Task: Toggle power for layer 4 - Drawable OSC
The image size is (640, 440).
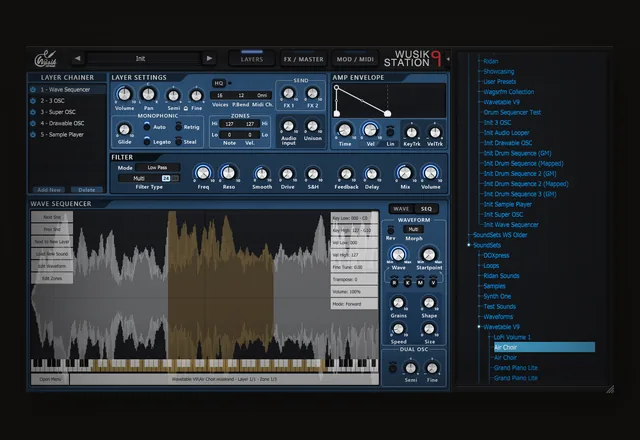Action: tap(33, 123)
